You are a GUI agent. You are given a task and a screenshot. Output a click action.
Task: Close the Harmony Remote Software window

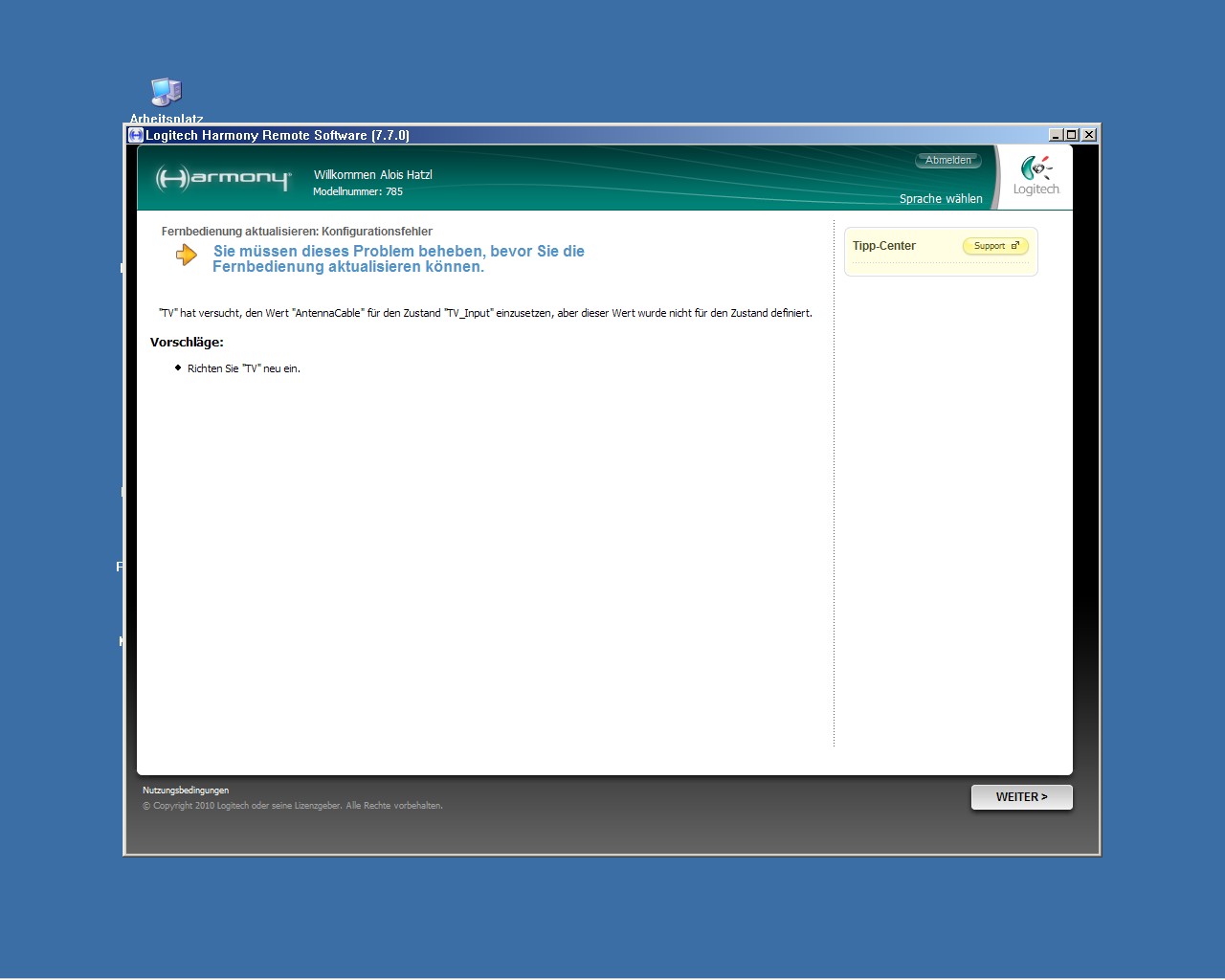pos(1088,135)
